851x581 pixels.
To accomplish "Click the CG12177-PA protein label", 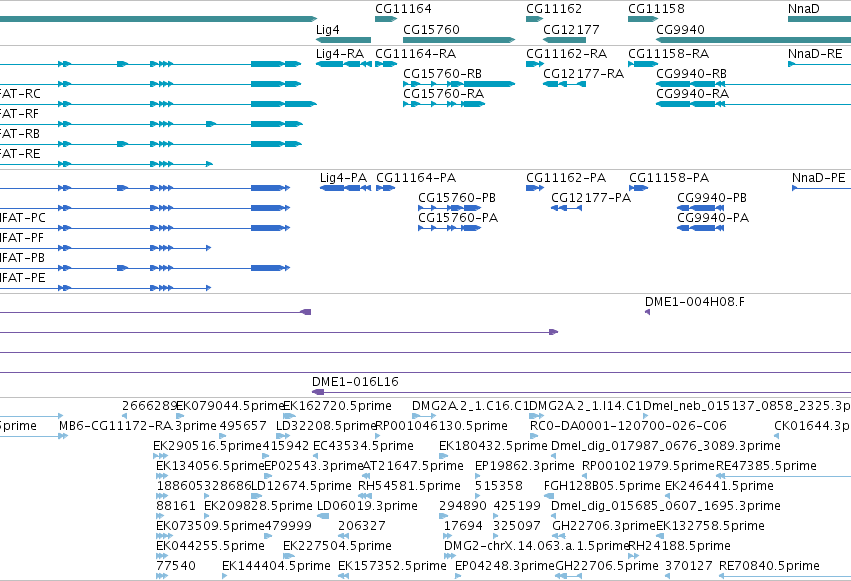I will tap(591, 198).
